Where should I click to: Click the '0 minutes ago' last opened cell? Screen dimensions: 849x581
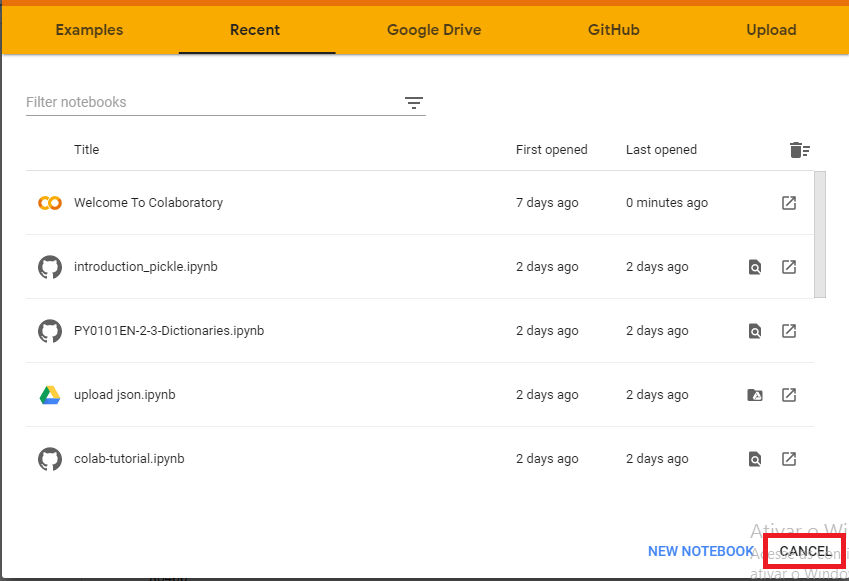(x=667, y=203)
